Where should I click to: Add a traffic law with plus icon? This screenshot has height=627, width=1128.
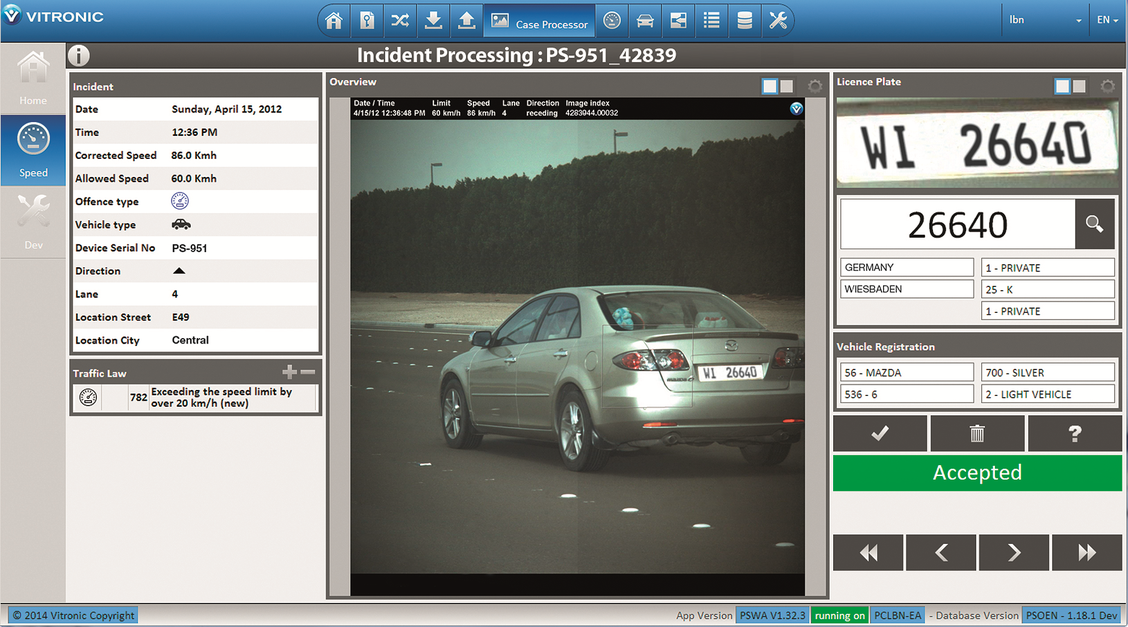coord(289,372)
